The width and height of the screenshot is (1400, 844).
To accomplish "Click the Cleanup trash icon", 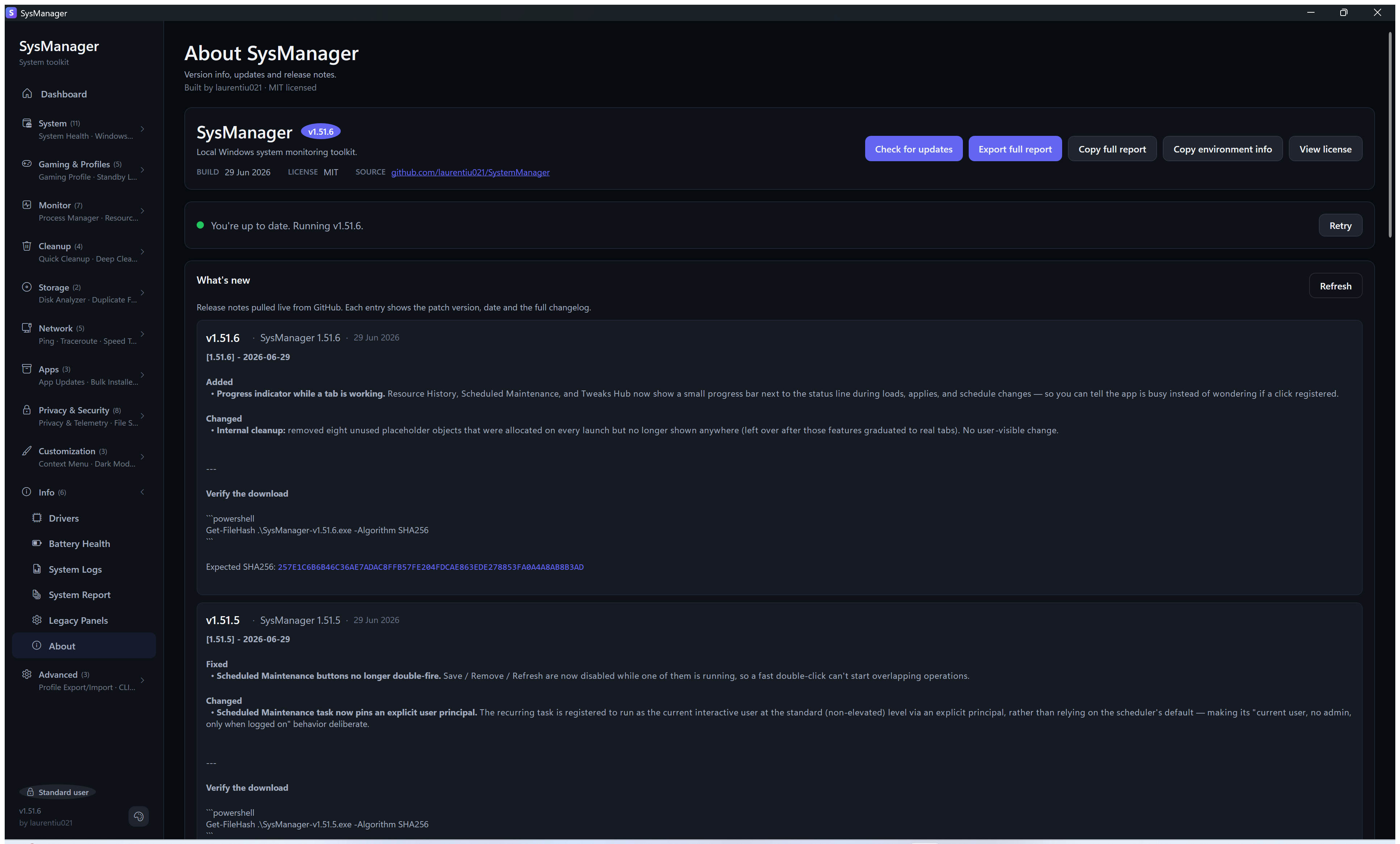I will click(x=27, y=246).
